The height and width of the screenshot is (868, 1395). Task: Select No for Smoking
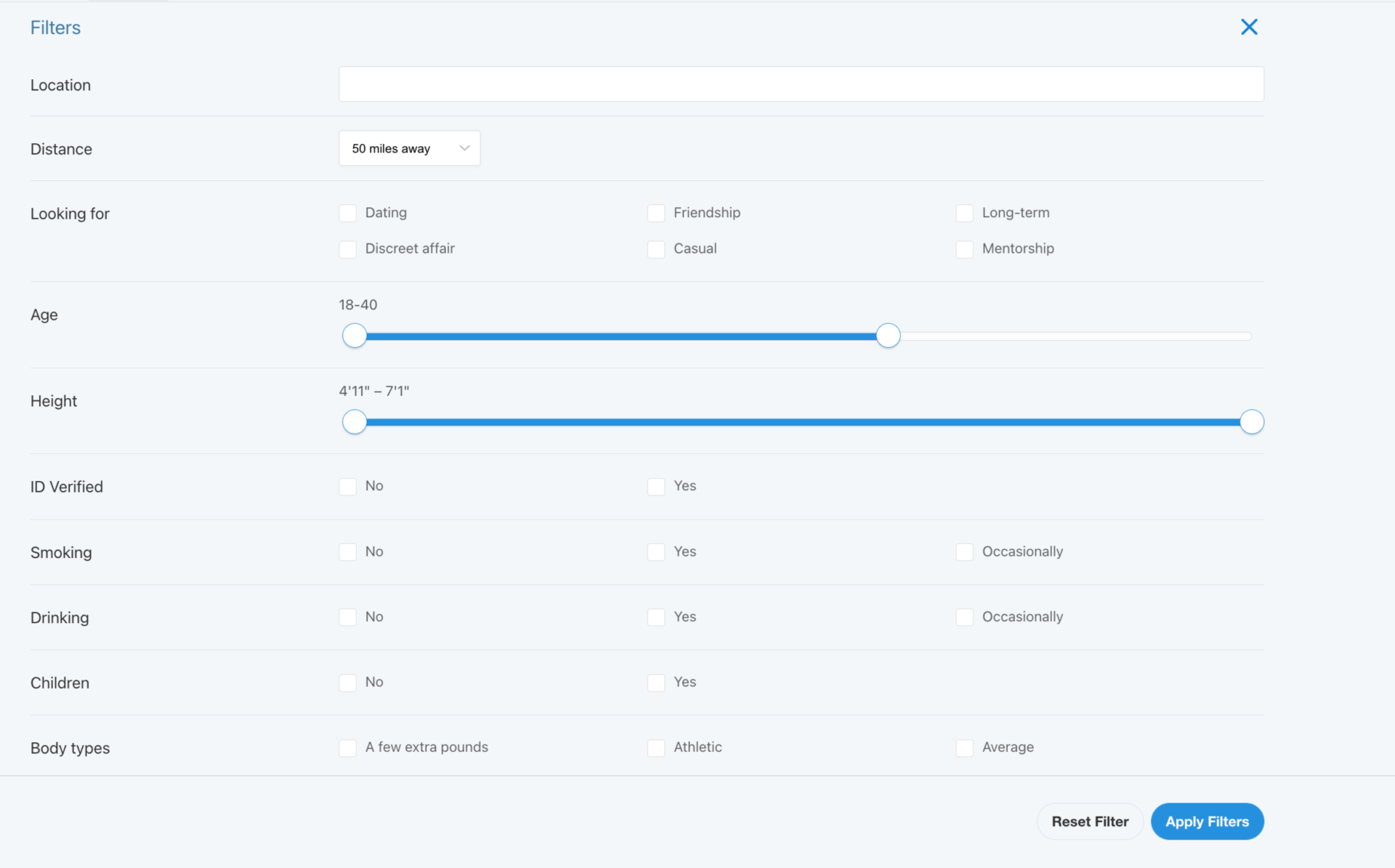click(x=348, y=552)
